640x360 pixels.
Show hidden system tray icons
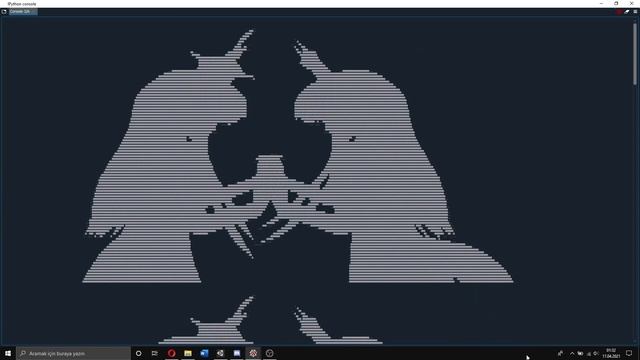572,353
